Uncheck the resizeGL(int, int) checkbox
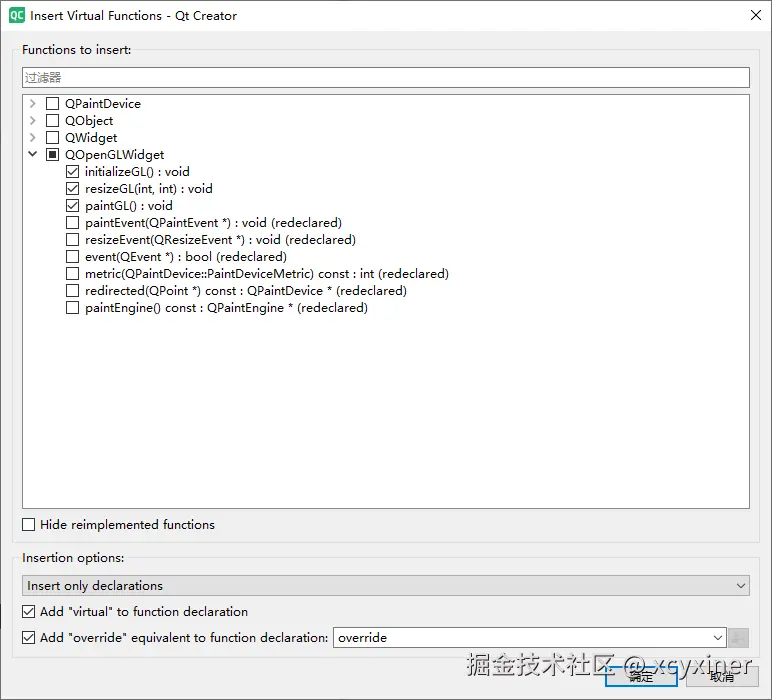772x700 pixels. pyautogui.click(x=72, y=189)
